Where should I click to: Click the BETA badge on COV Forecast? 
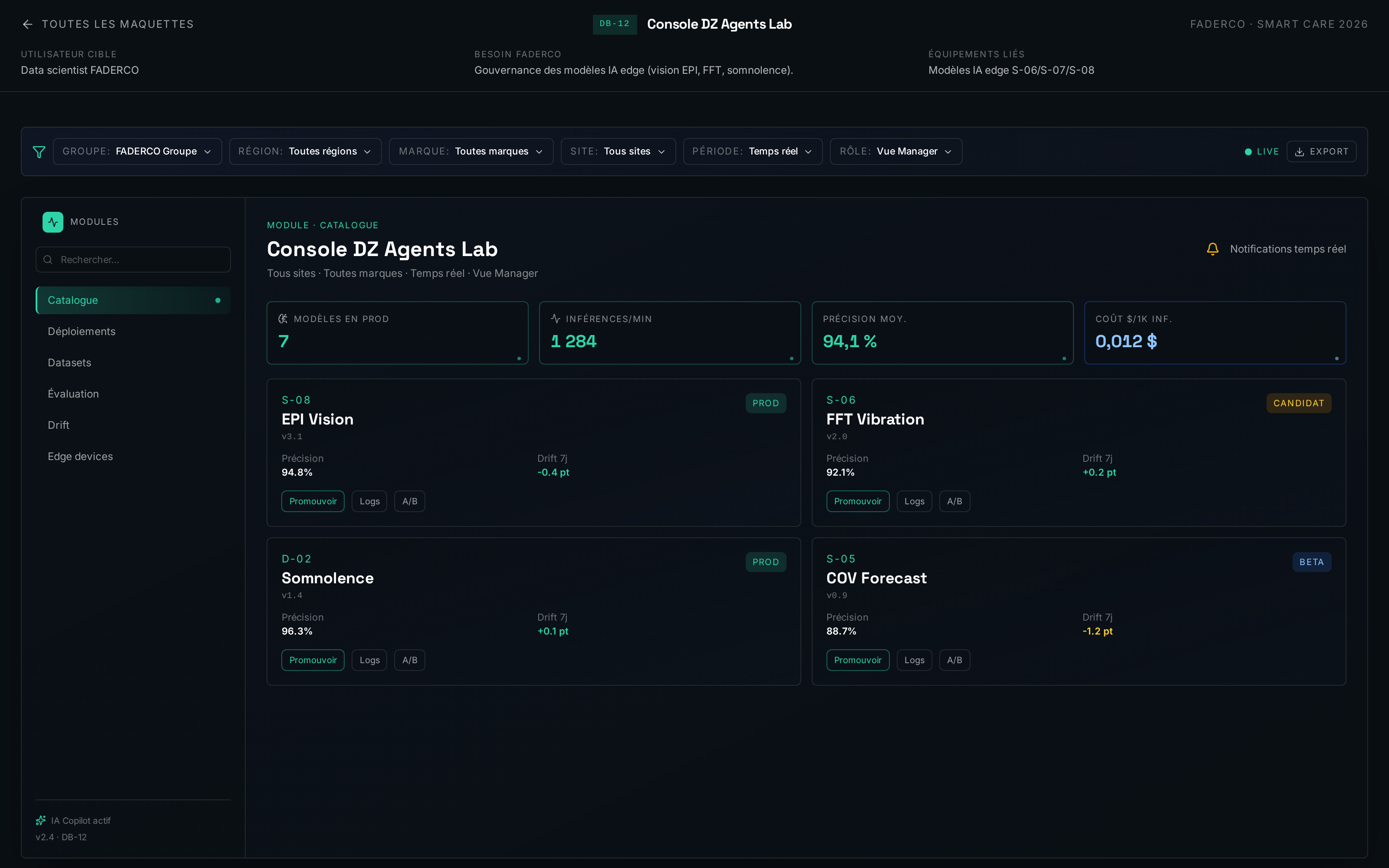pyautogui.click(x=1311, y=562)
